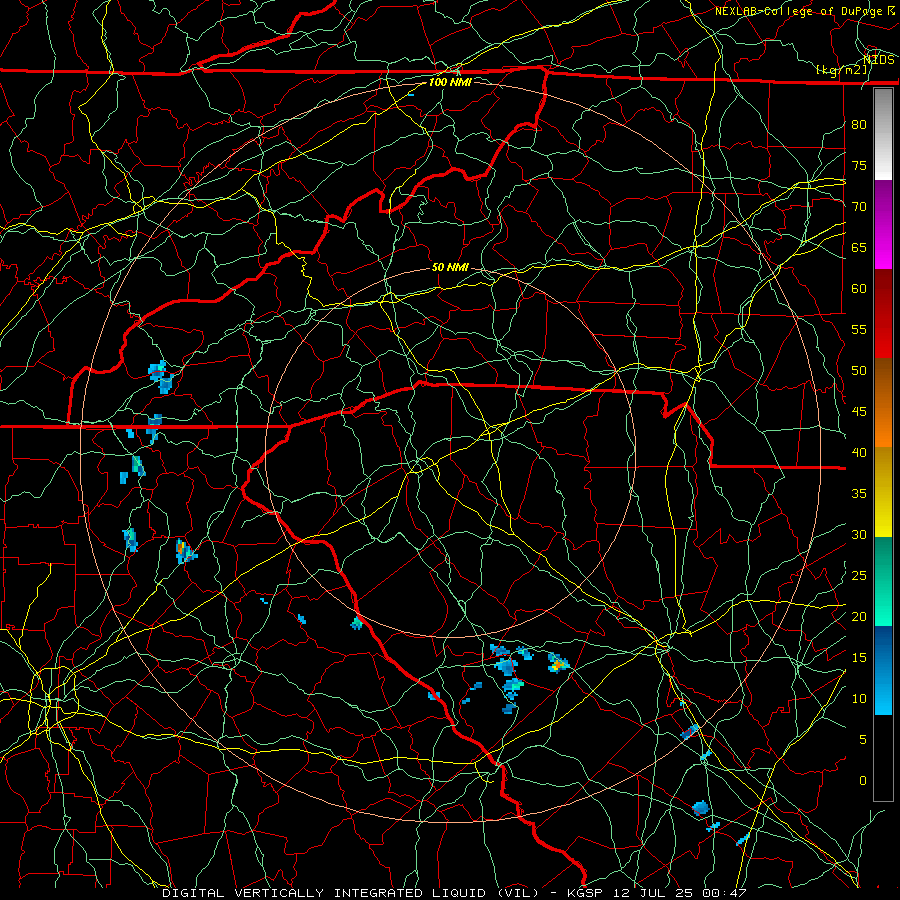Viewport: 900px width, 900px height.
Task: Click the "50 NMI" range ring label
Action: tap(450, 267)
